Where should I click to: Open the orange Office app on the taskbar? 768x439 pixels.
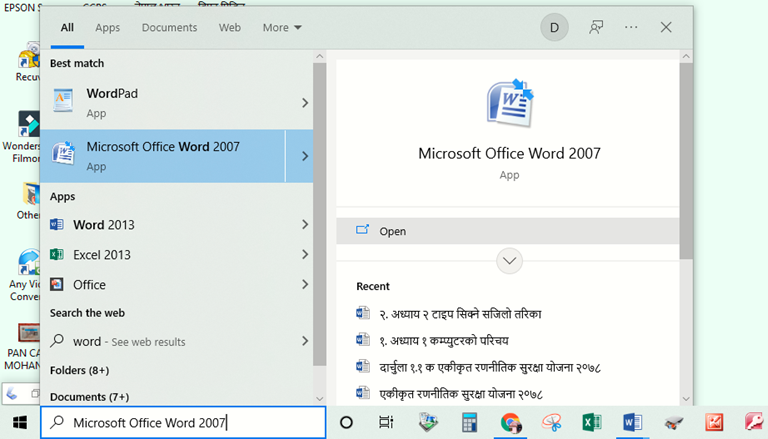click(714, 422)
